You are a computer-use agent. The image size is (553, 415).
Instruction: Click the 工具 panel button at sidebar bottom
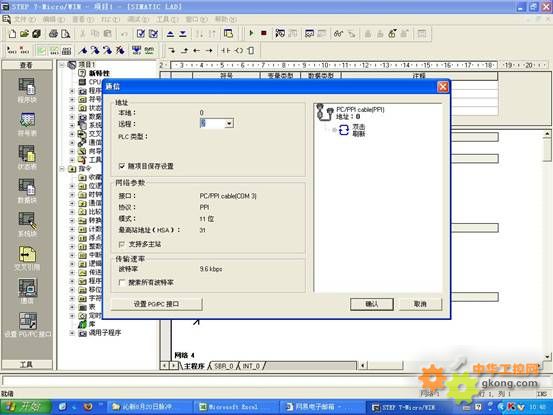pyautogui.click(x=27, y=364)
